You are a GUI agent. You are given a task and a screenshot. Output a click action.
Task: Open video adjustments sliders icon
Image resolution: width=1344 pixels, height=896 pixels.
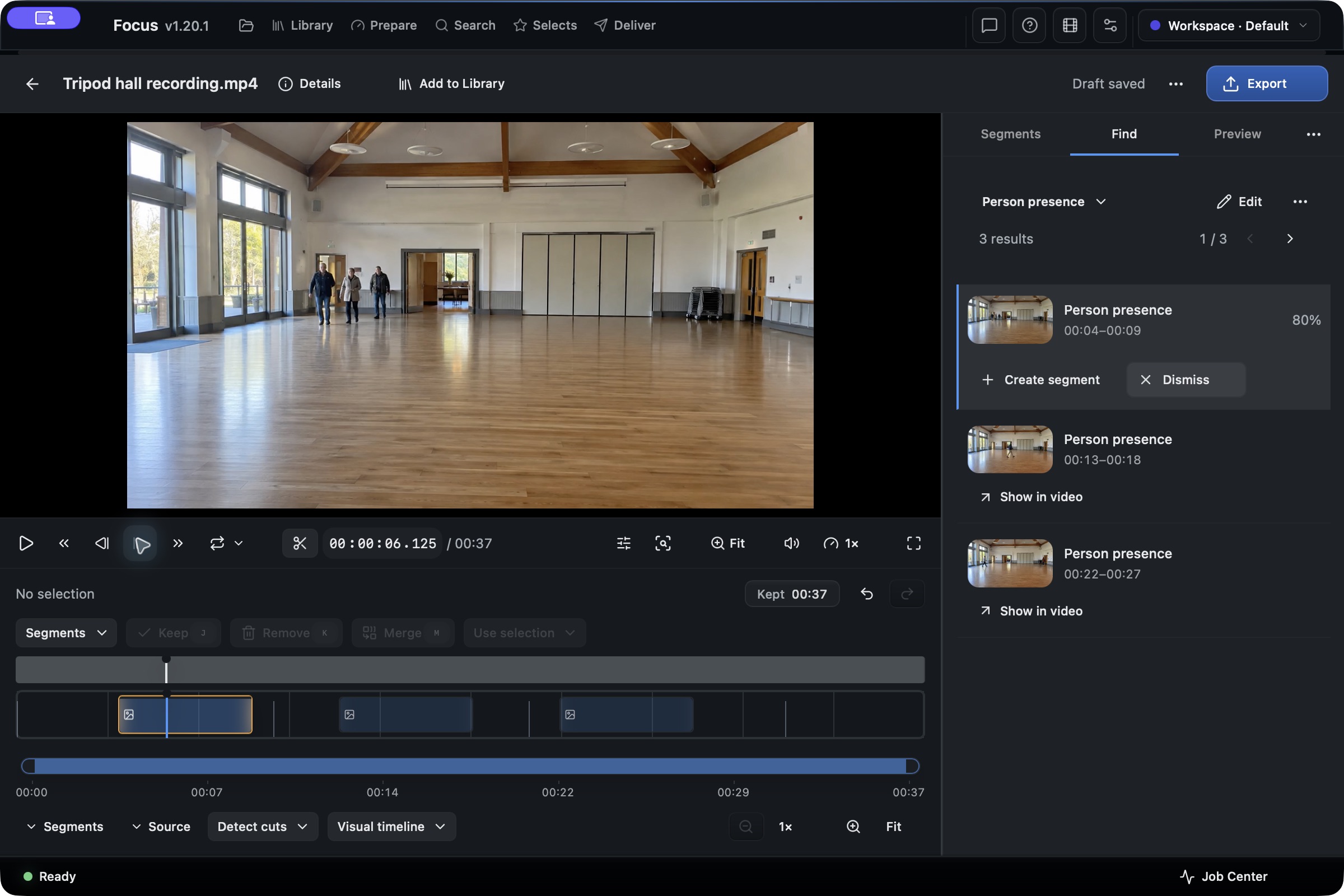click(623, 543)
